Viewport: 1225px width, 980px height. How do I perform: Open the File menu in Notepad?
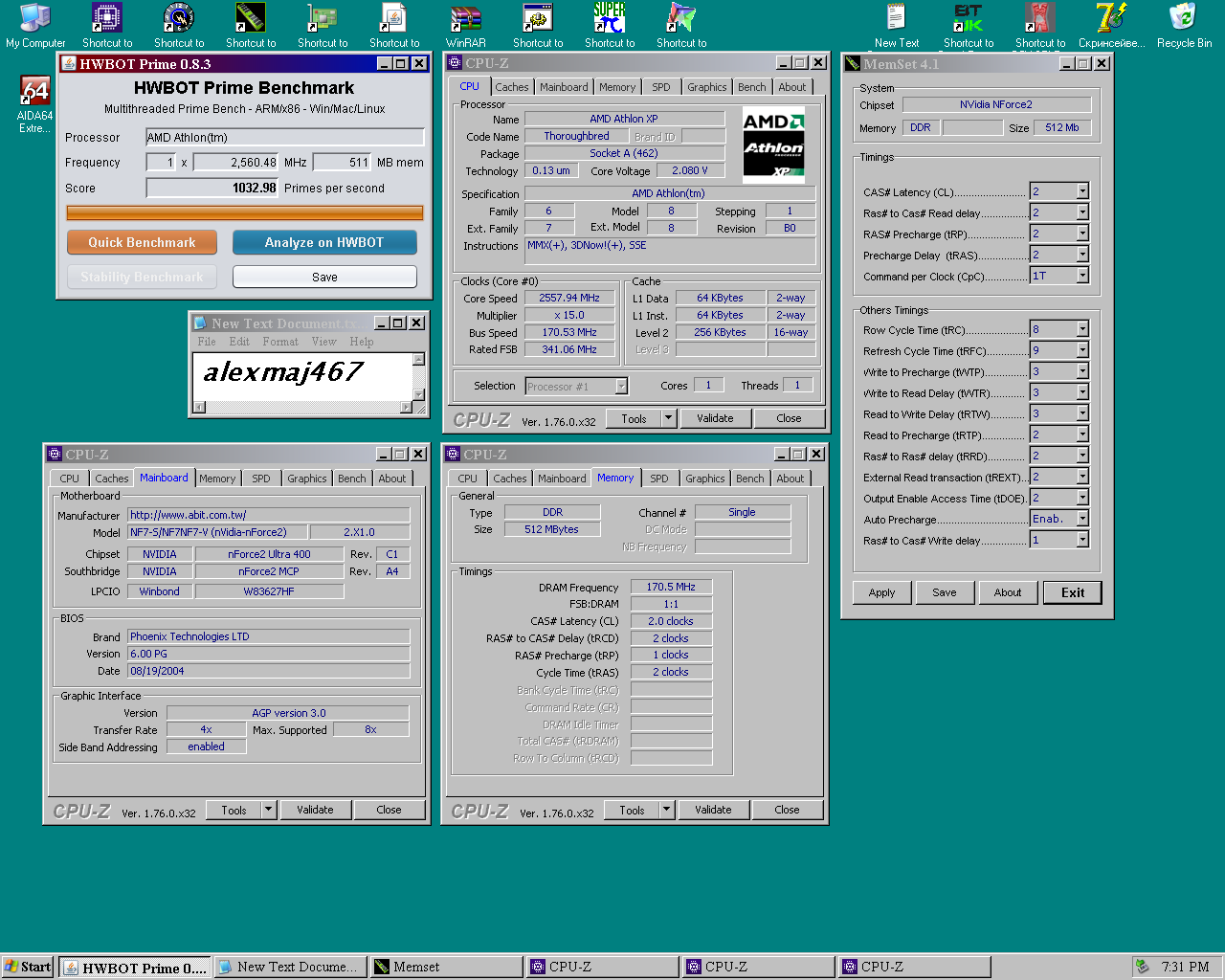click(x=207, y=342)
